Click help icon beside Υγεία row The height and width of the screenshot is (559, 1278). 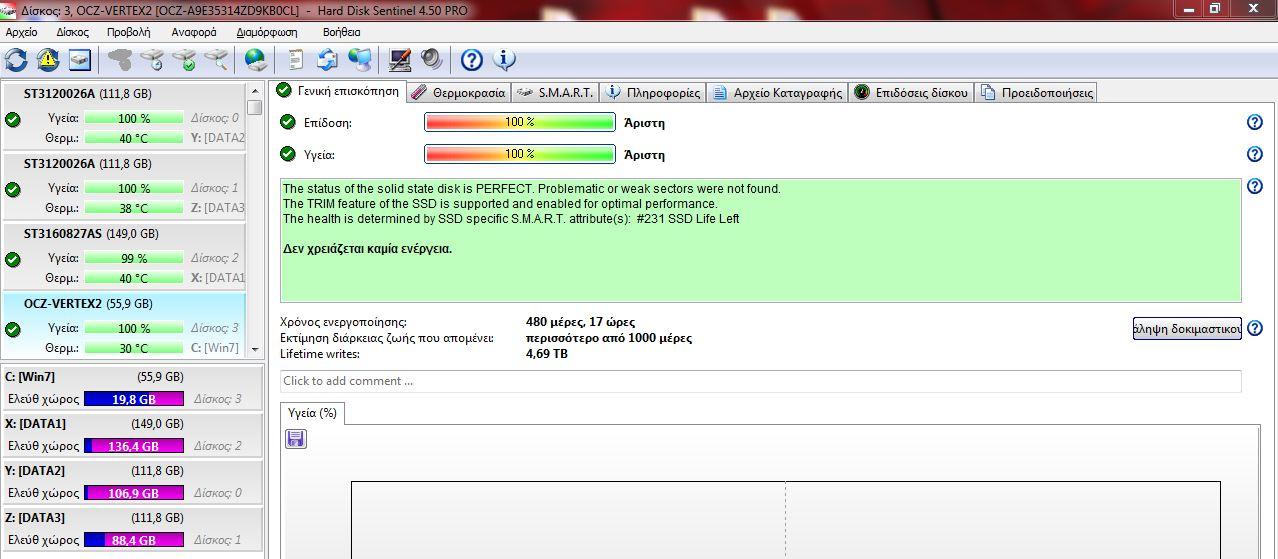tap(1255, 154)
